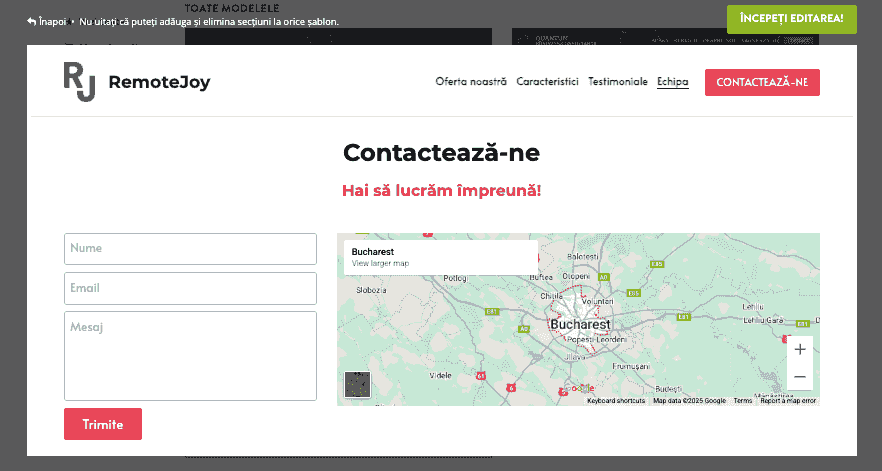Click the TOATE MODELELE heading behind preview

tap(232, 8)
